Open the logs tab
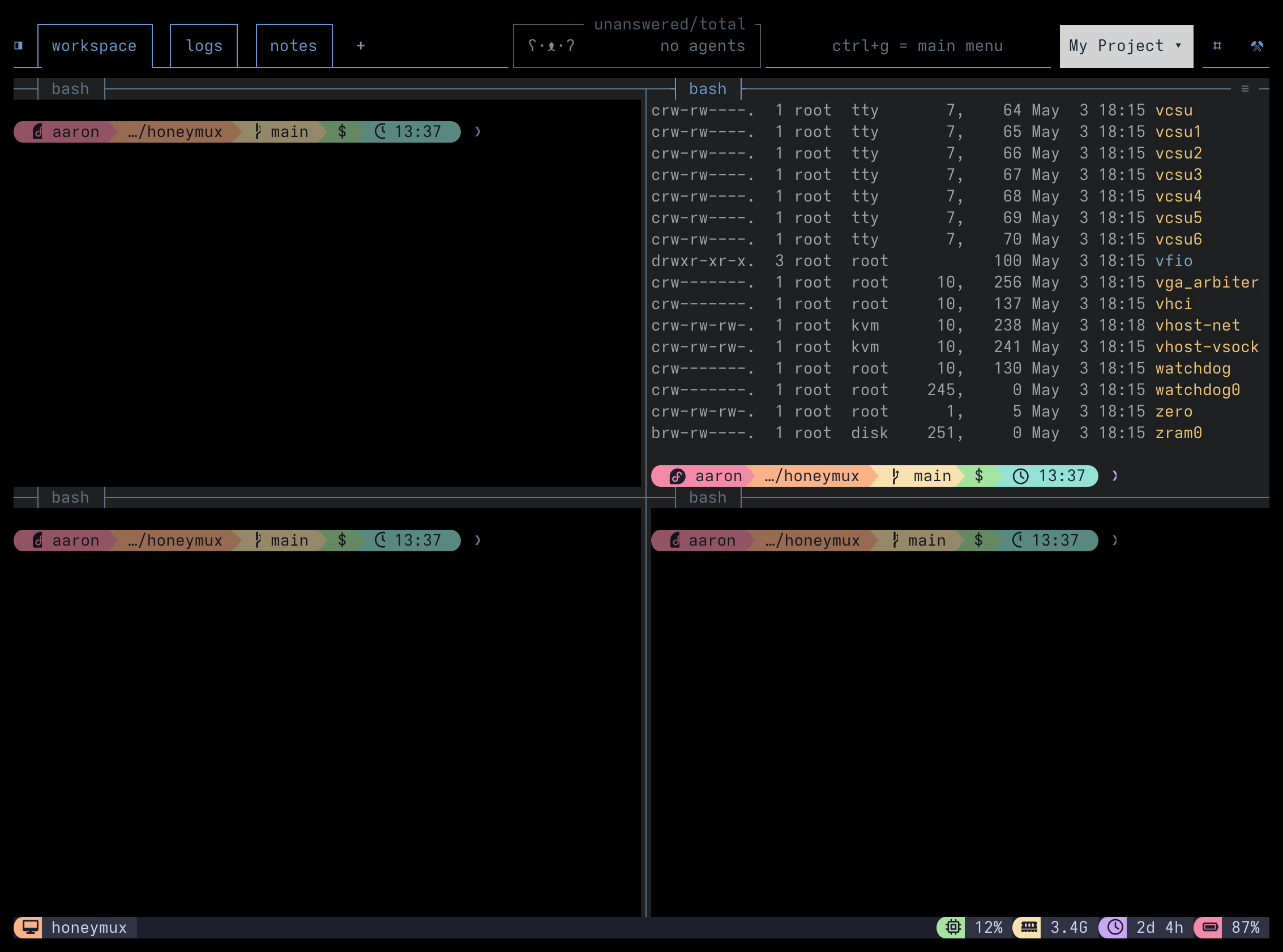 tap(204, 46)
